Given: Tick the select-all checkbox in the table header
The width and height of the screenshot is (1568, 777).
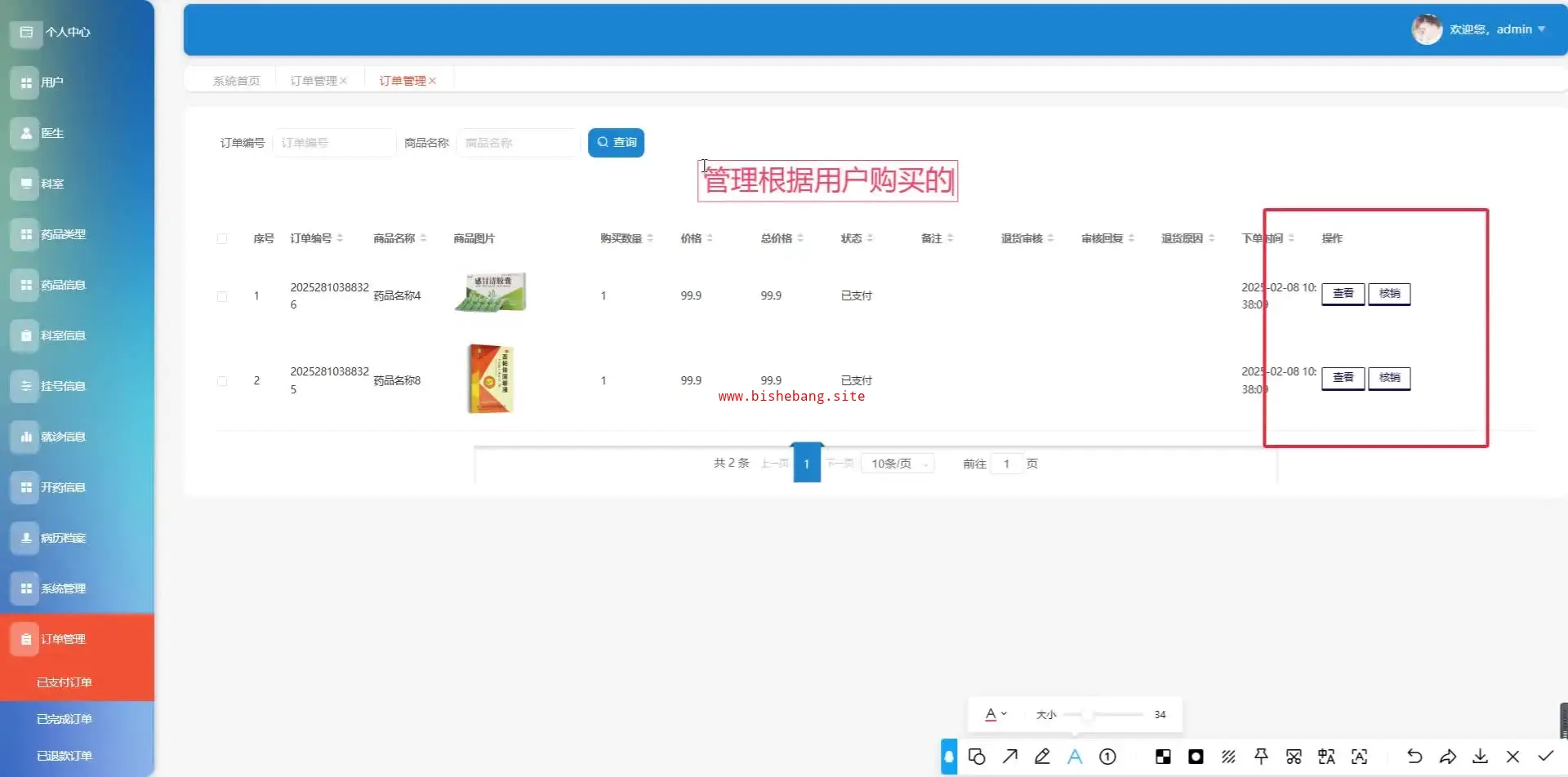Looking at the screenshot, I should (x=222, y=238).
